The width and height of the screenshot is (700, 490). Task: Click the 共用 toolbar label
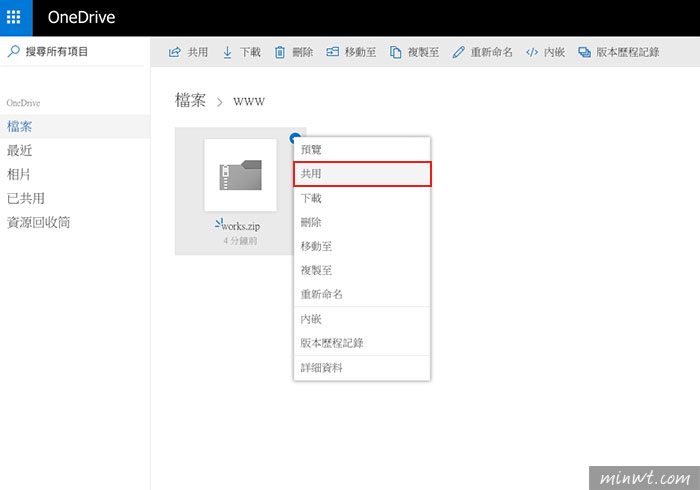(198, 52)
